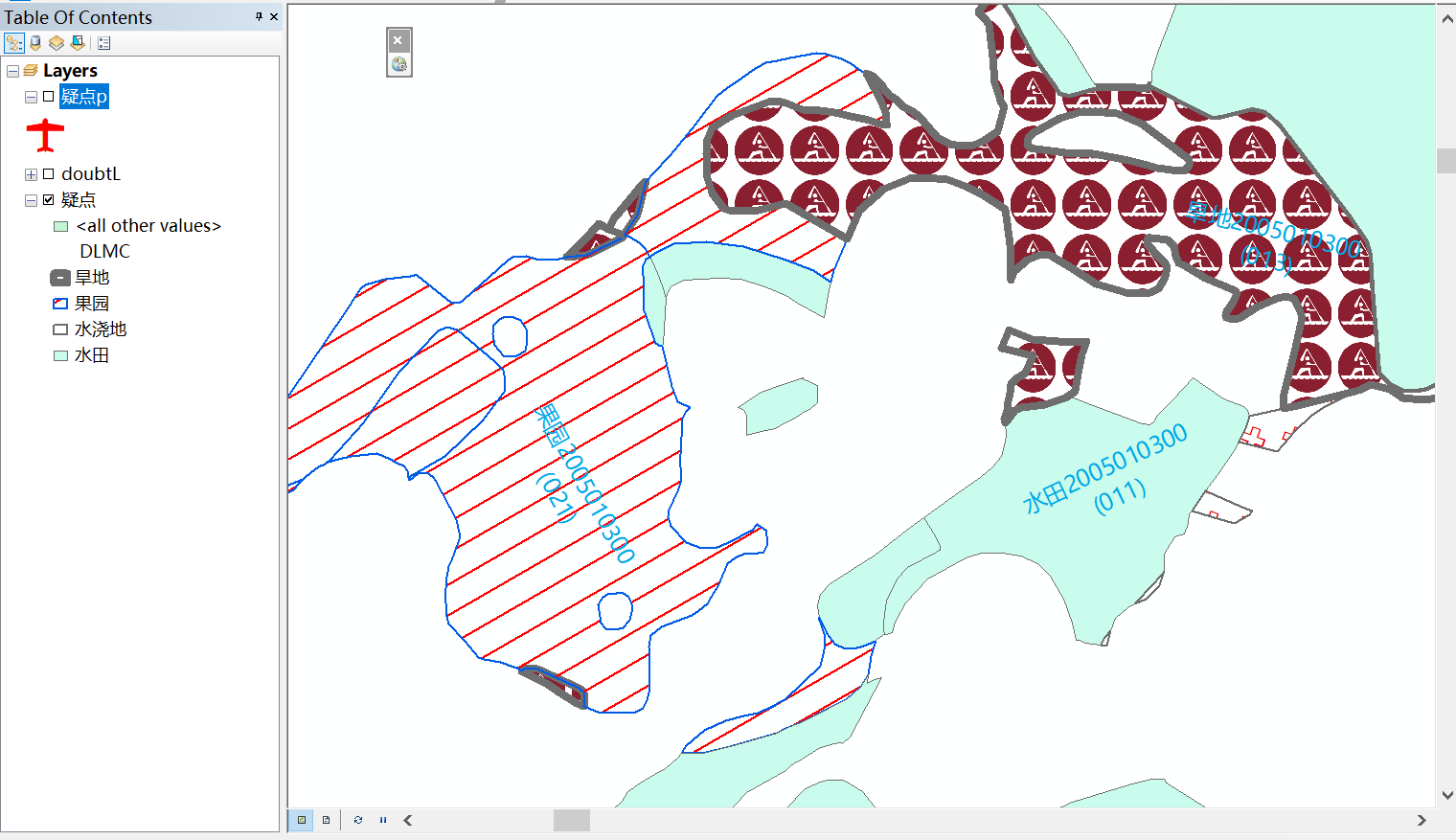Click the List By Selection icon

[77, 42]
